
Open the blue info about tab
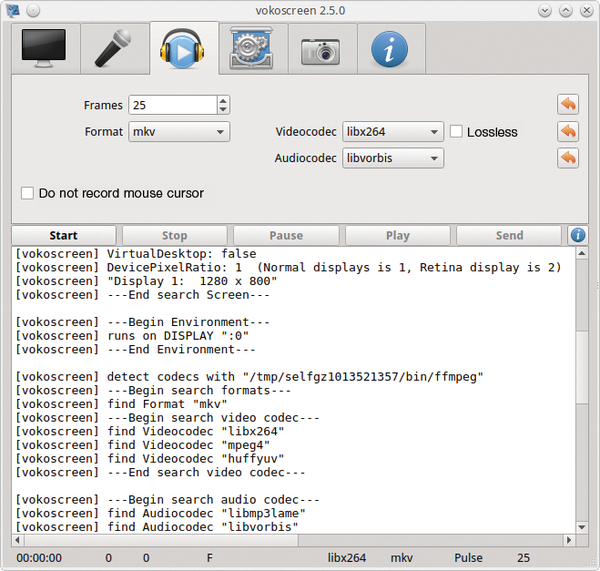(391, 49)
